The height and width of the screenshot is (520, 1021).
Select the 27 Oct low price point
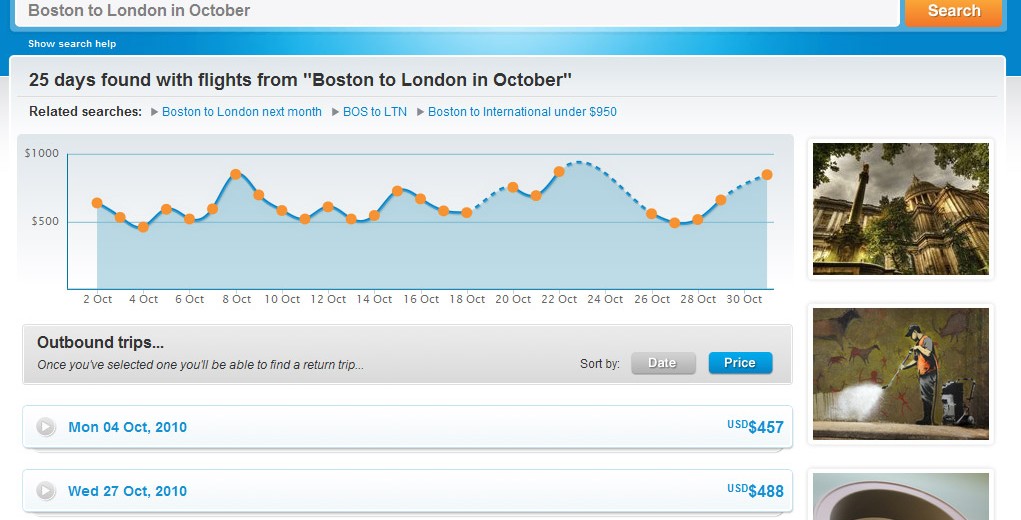pyautogui.click(x=675, y=223)
